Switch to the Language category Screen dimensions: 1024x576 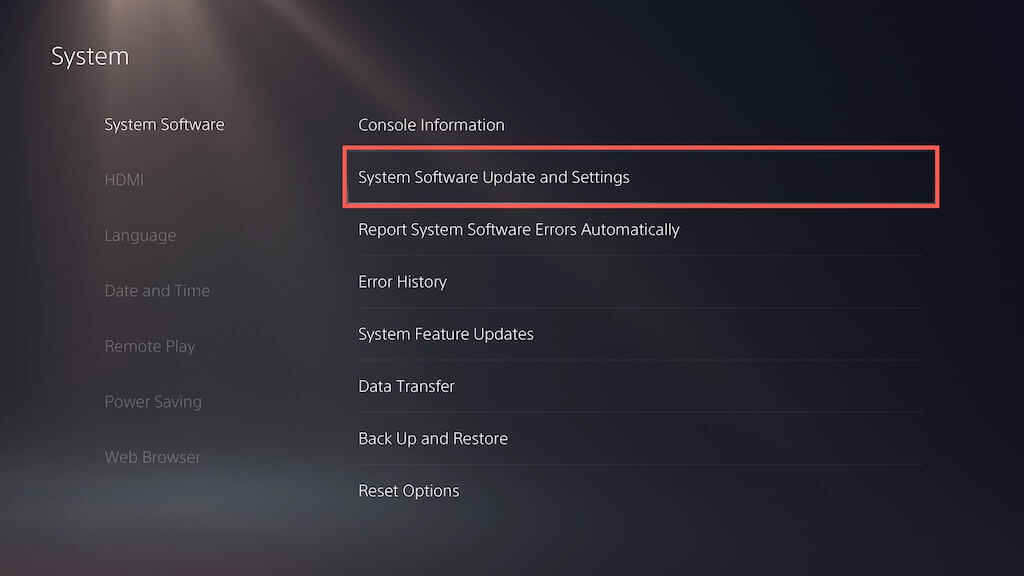point(140,236)
